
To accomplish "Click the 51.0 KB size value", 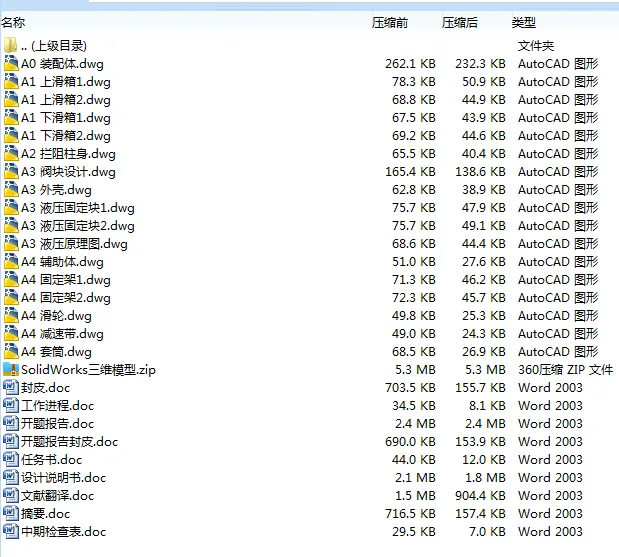I will [414, 262].
